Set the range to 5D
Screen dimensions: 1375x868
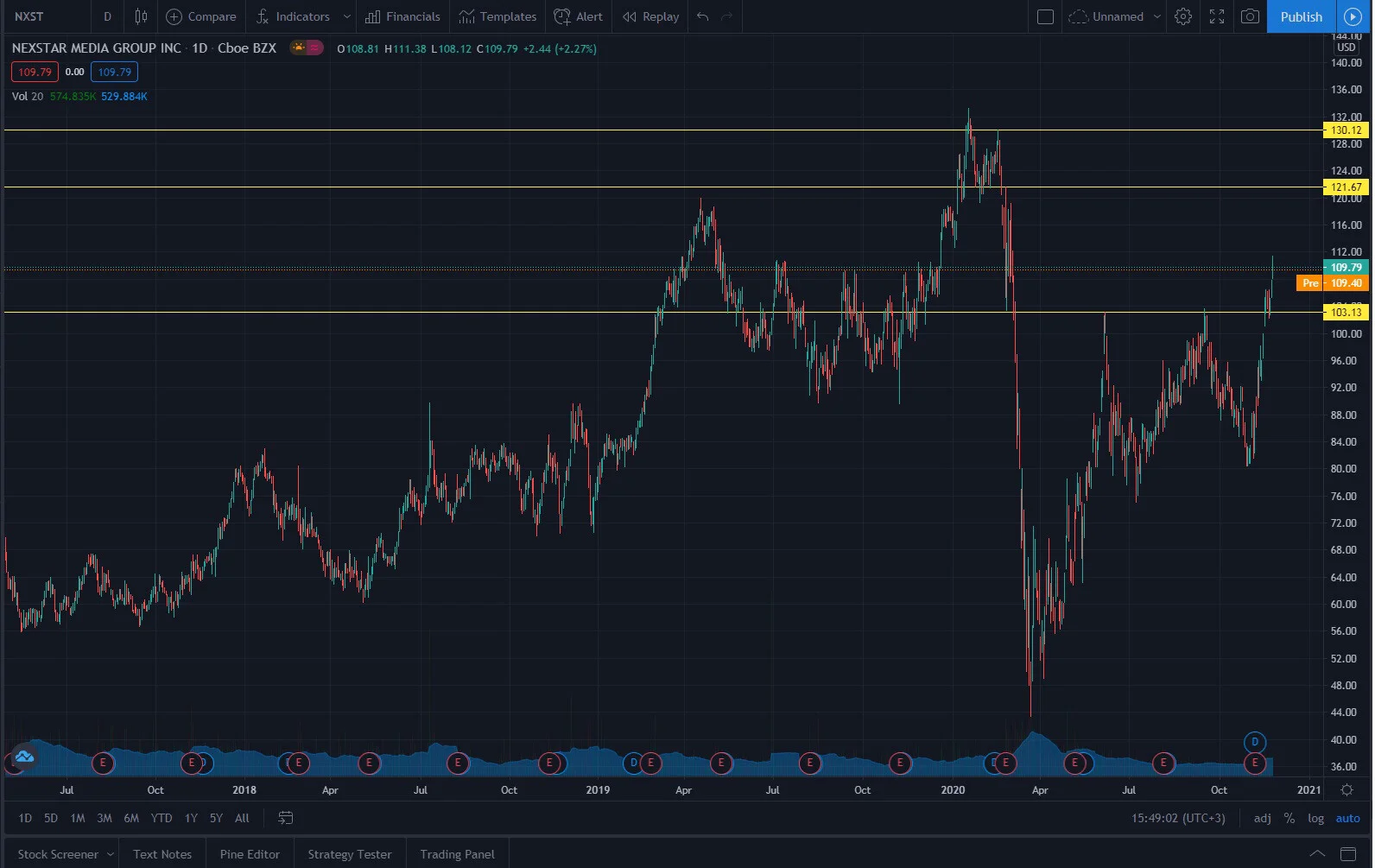click(51, 818)
